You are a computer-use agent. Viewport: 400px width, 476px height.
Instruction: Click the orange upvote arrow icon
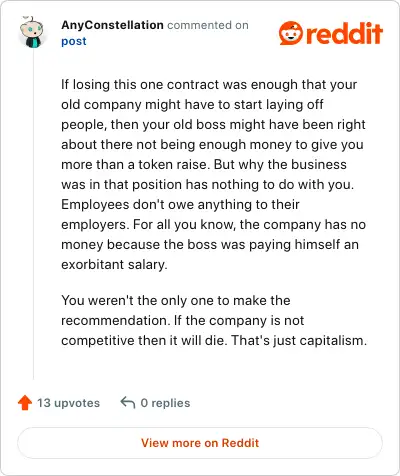pyautogui.click(x=25, y=403)
